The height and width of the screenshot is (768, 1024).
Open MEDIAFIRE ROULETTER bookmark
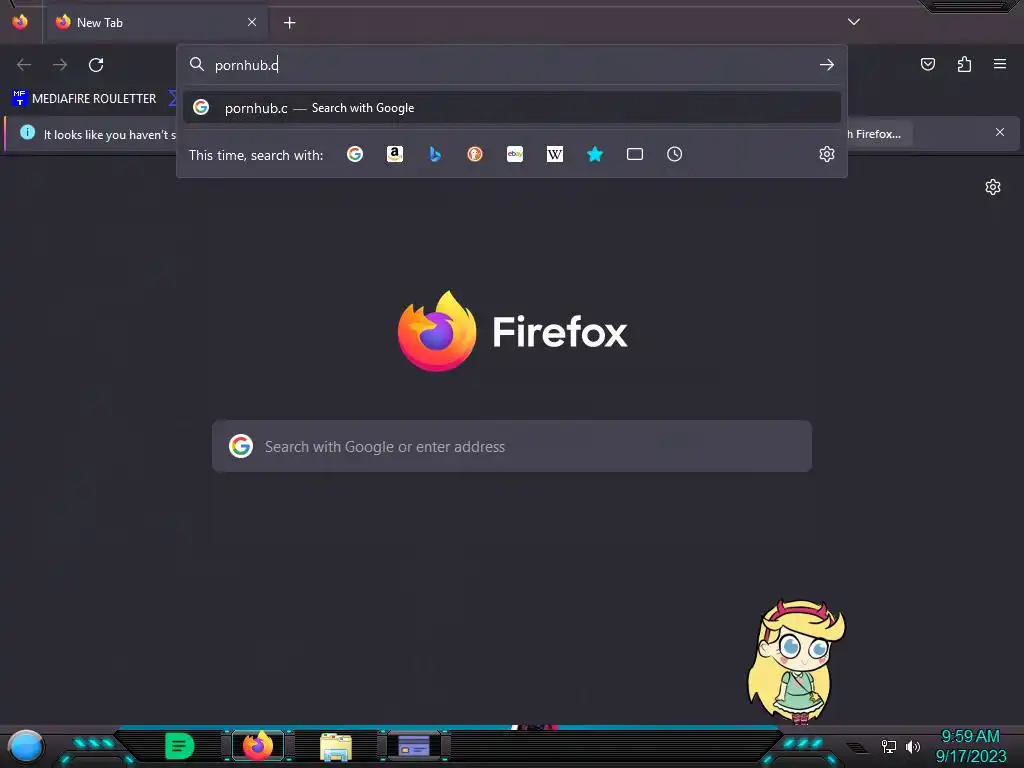[84, 99]
